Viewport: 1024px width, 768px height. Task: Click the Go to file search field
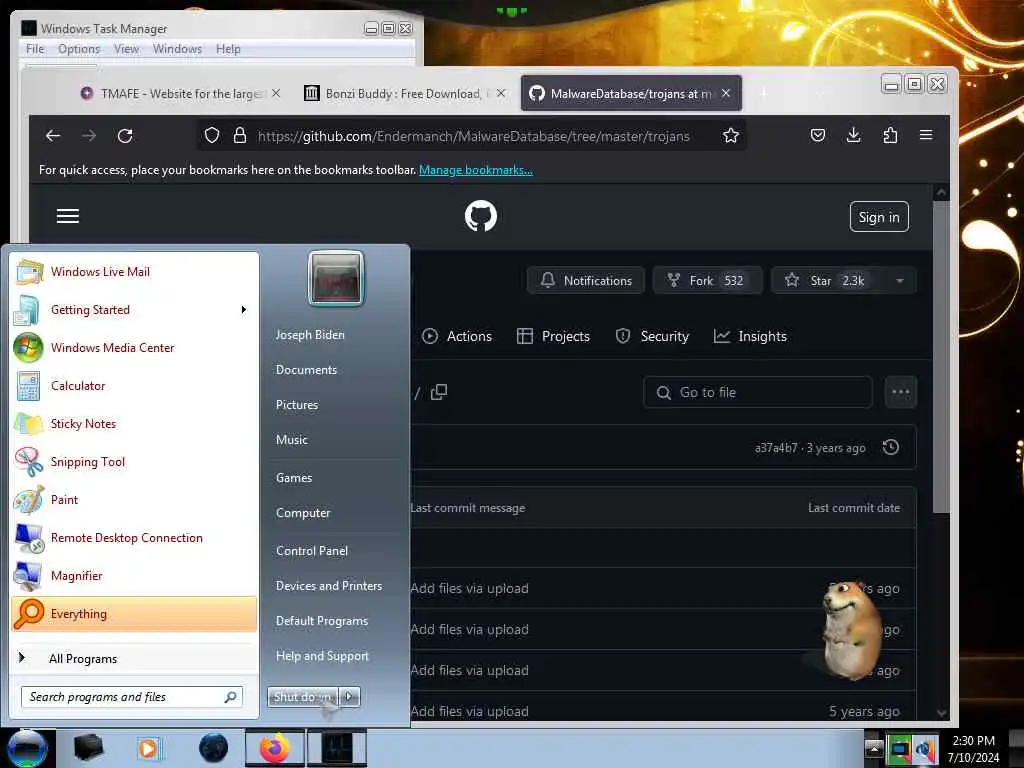[758, 392]
